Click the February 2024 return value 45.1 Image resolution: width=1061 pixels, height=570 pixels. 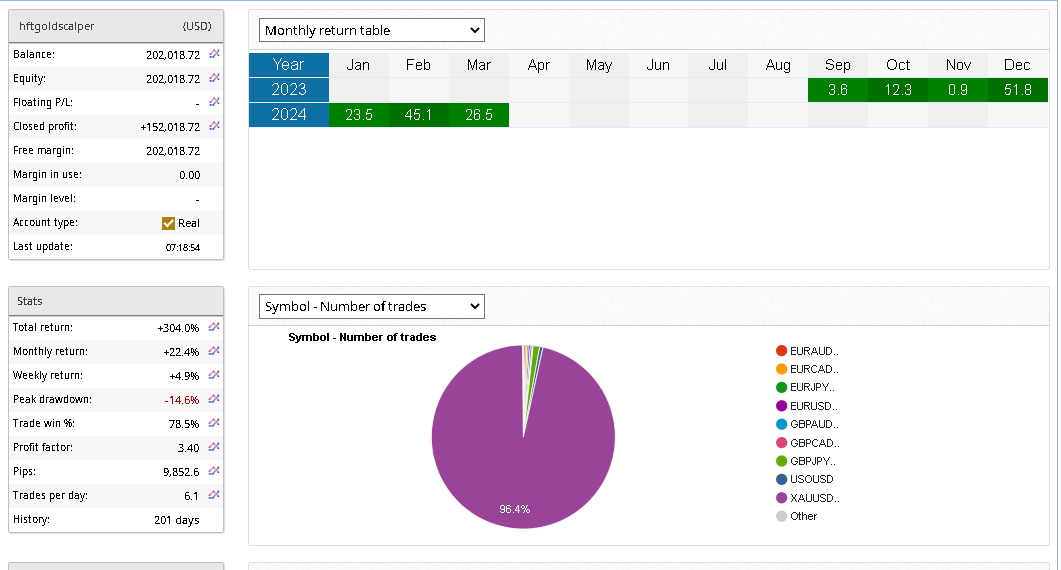pyautogui.click(x=418, y=115)
